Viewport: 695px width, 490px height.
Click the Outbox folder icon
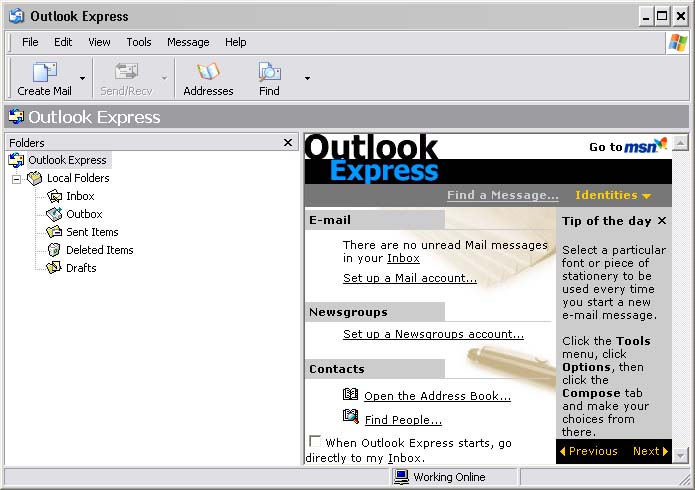(x=55, y=214)
